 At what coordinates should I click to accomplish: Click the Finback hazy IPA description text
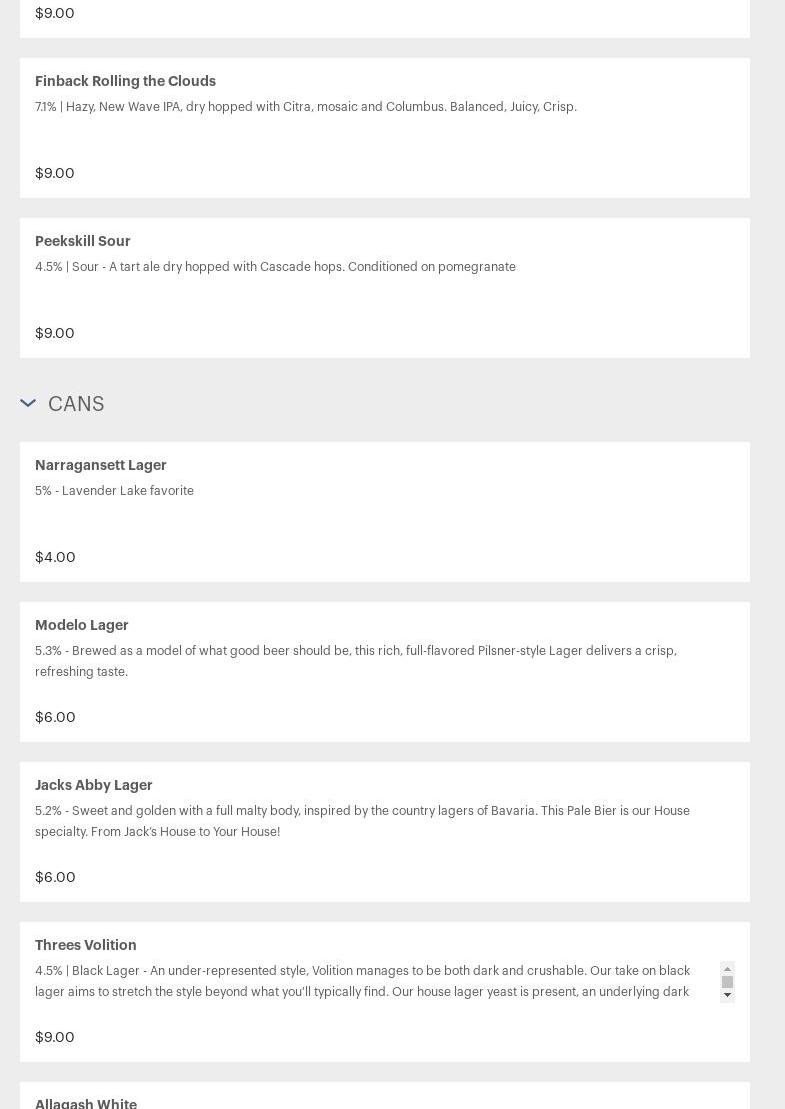point(306,107)
